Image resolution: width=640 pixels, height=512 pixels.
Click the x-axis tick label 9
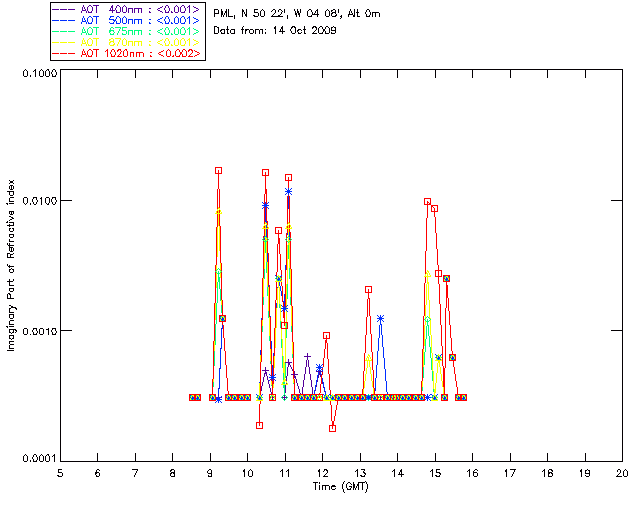(x=210, y=473)
